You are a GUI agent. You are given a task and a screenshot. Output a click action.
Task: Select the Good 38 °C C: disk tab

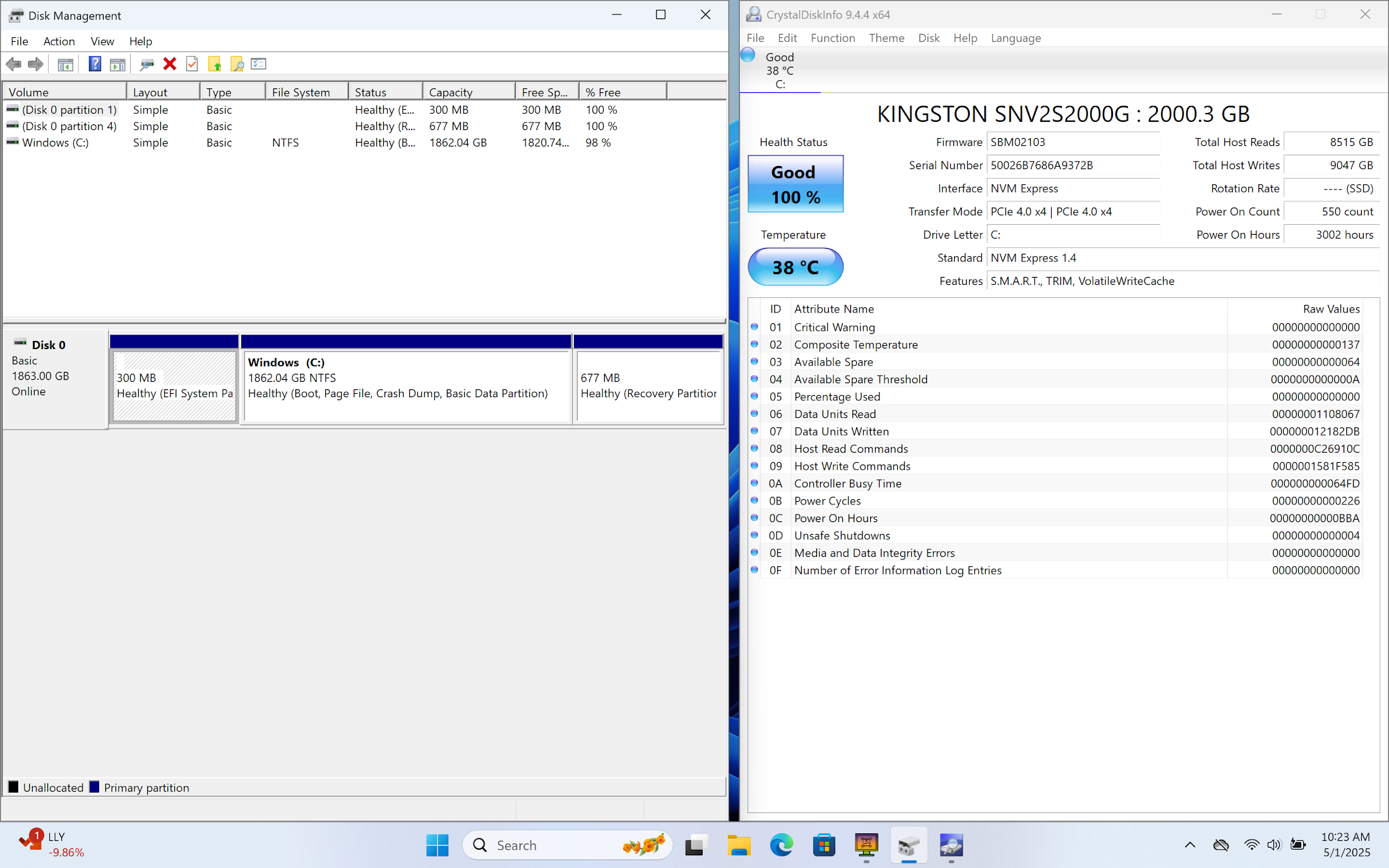click(x=780, y=70)
